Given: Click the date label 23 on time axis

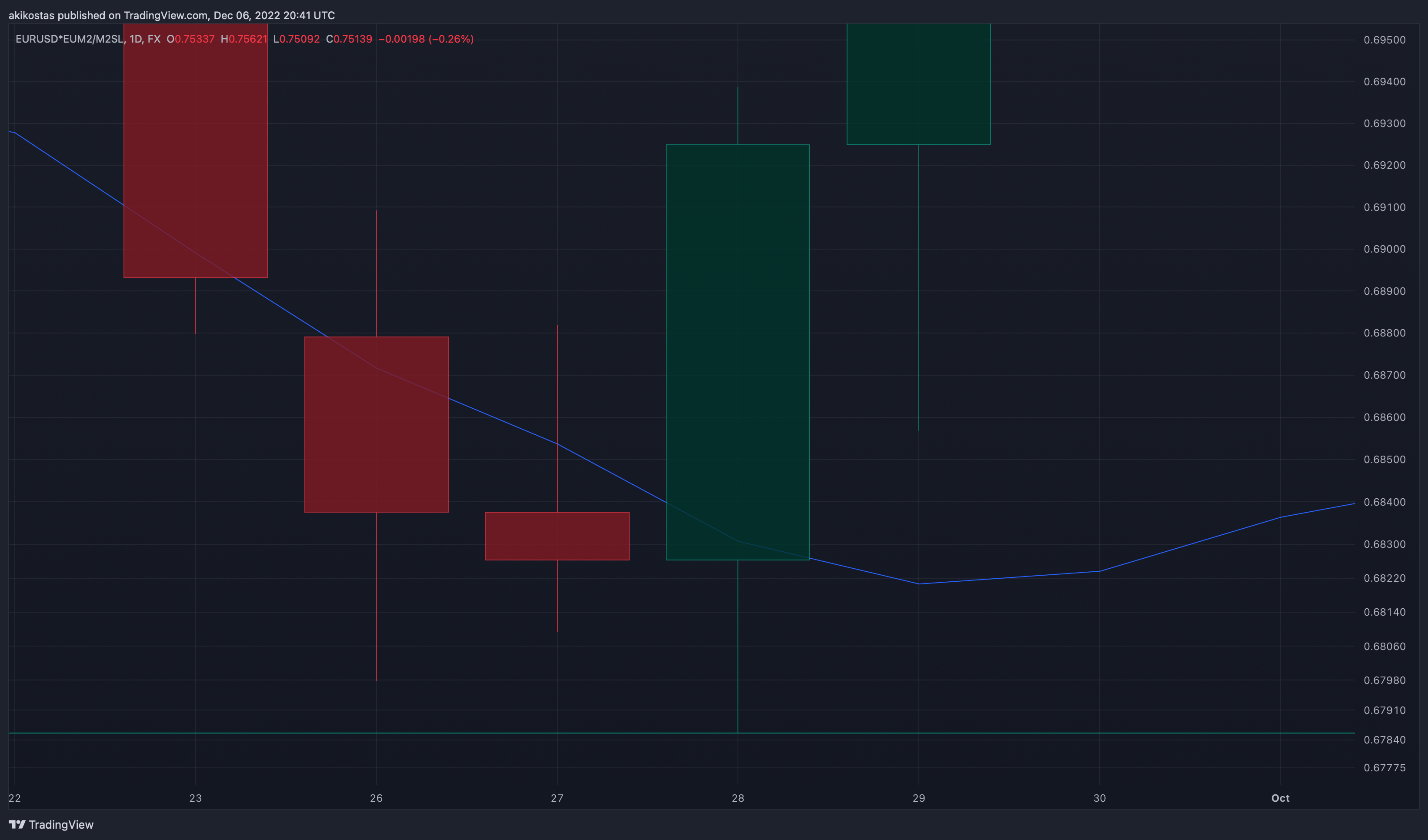Looking at the screenshot, I should (196, 798).
